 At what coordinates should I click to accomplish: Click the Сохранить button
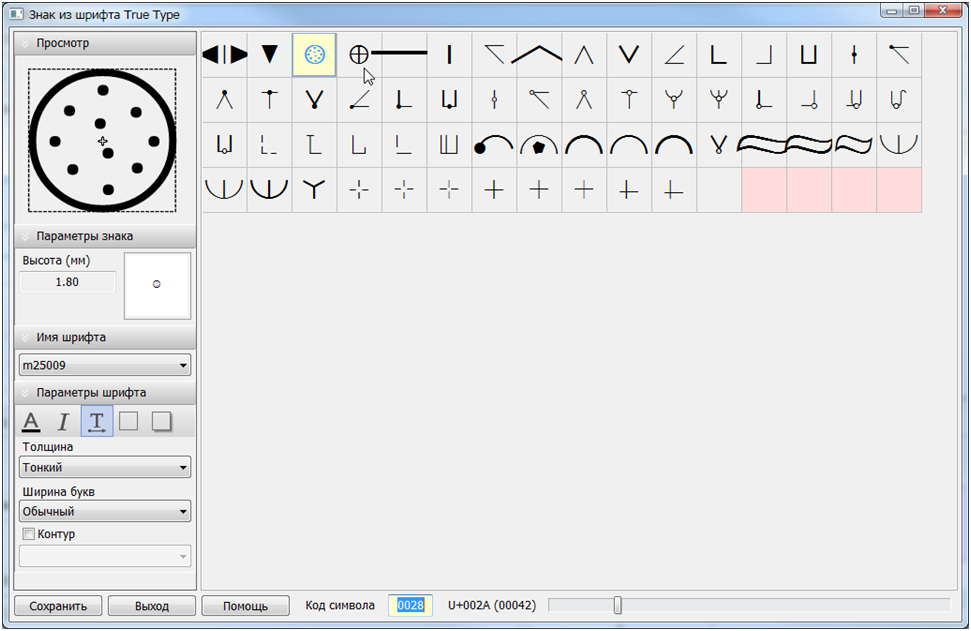58,606
